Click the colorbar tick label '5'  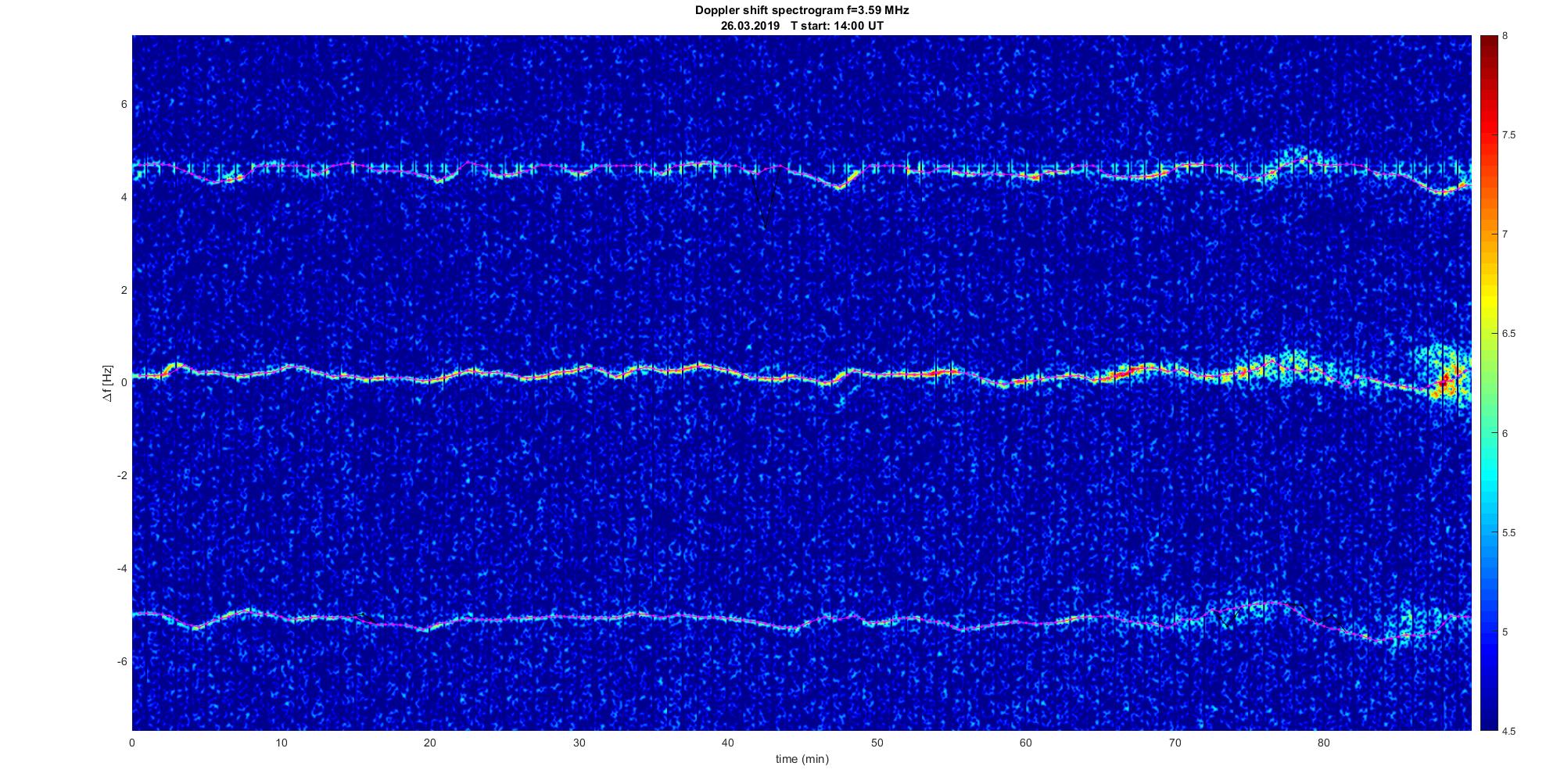point(1505,632)
